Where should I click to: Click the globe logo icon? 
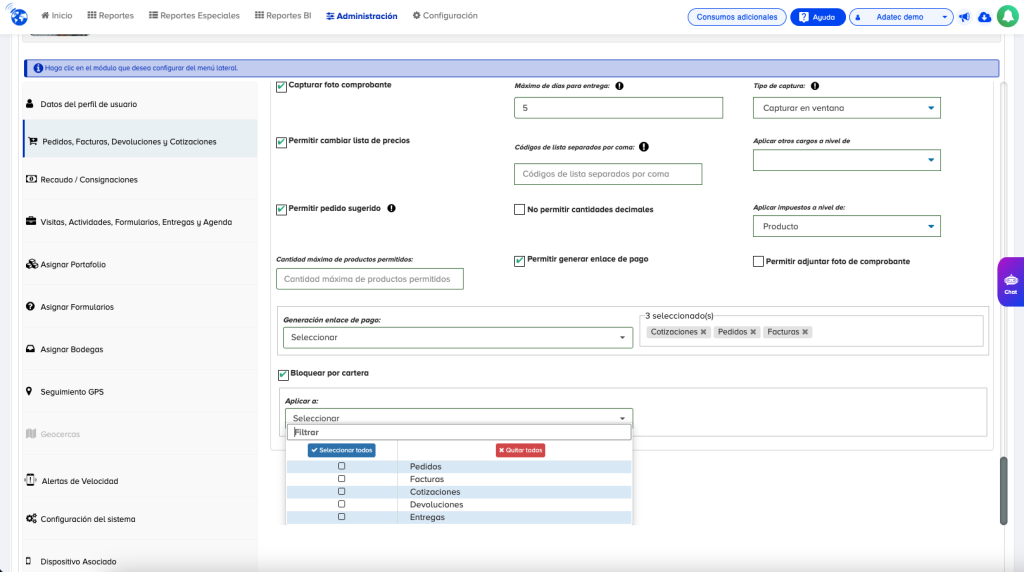point(18,16)
